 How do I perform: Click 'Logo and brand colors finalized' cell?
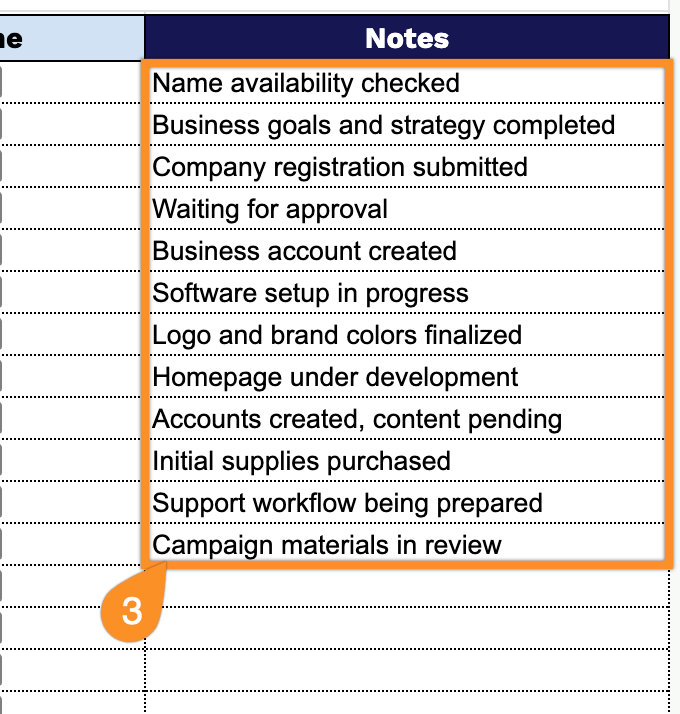(407, 335)
